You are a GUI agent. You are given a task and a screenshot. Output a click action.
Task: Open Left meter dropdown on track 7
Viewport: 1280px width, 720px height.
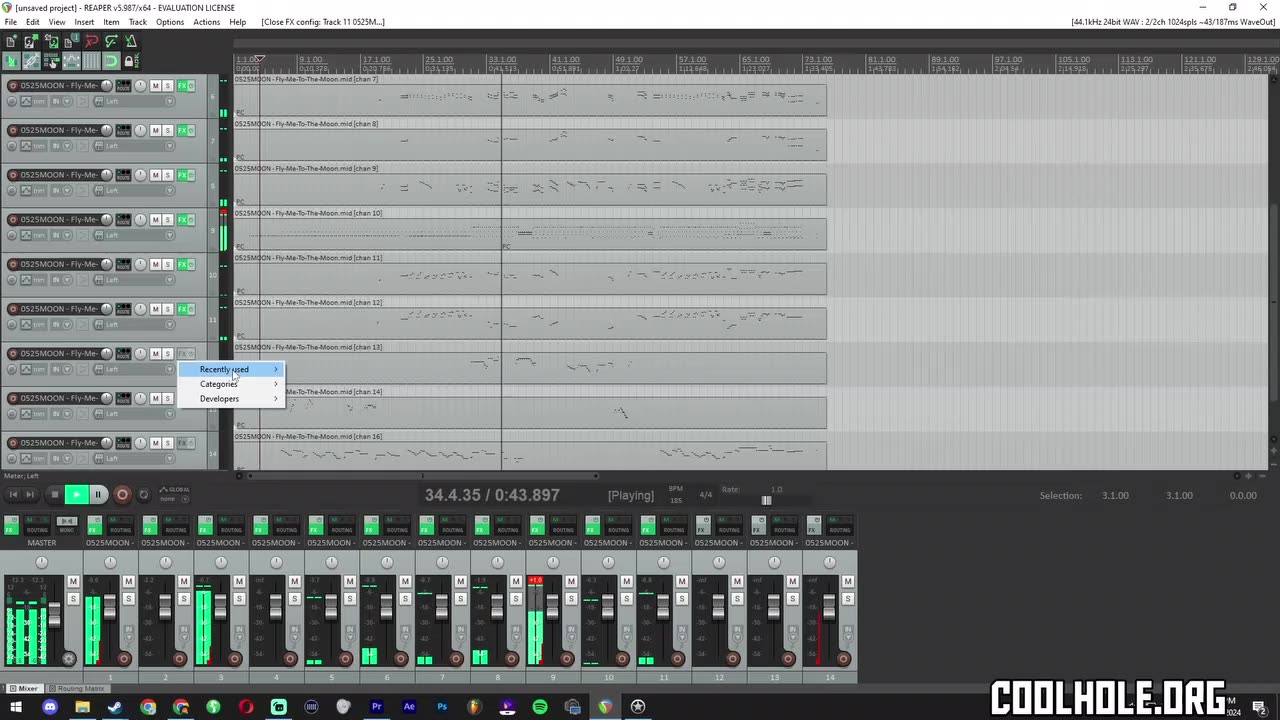coord(170,146)
